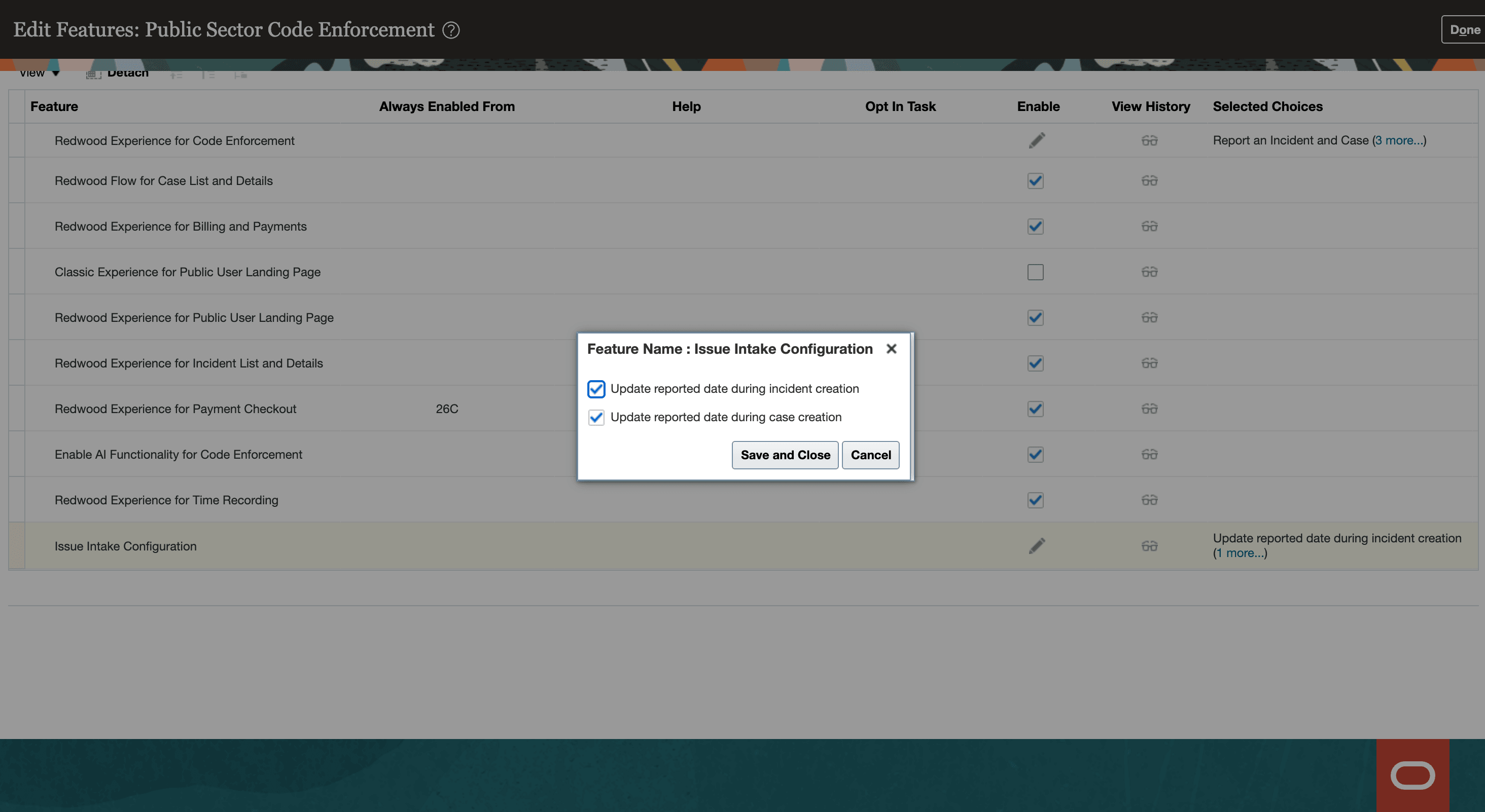The image size is (1485, 812).
Task: Open pencil editor on Issue Intake Configuration row
Action: coord(1036,546)
